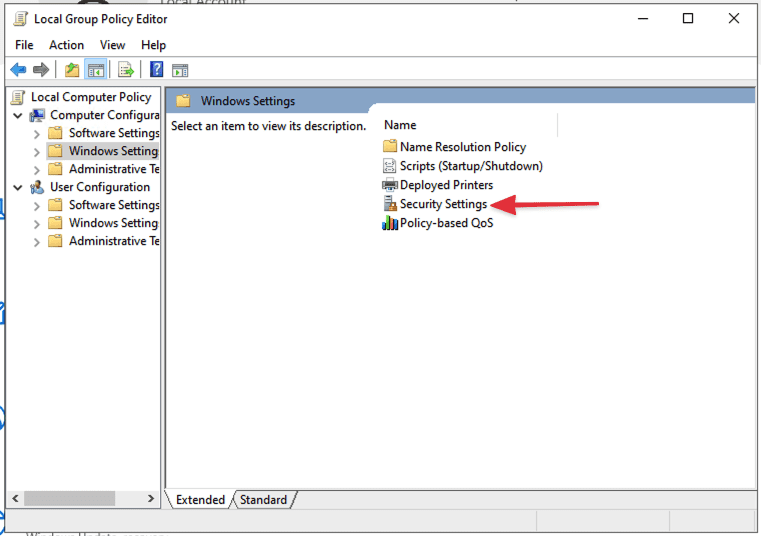Click the Export List toolbar icon
The width and height of the screenshot is (761, 536).
(x=126, y=70)
